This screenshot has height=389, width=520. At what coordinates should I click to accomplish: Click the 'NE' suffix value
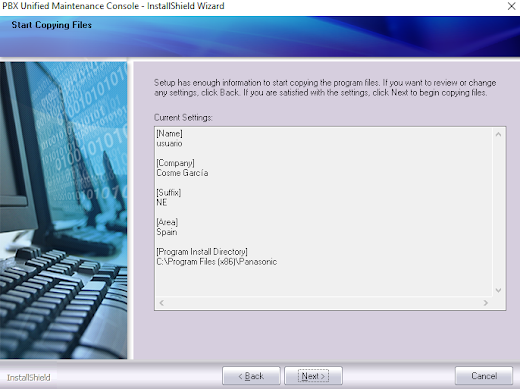[162, 202]
